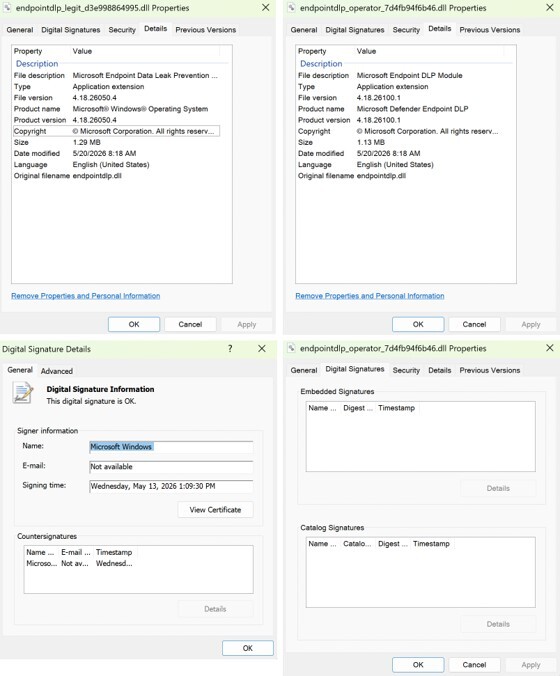Click Cancel in top-right operator dll Details window
This screenshot has height=676, width=560.
[x=474, y=324]
